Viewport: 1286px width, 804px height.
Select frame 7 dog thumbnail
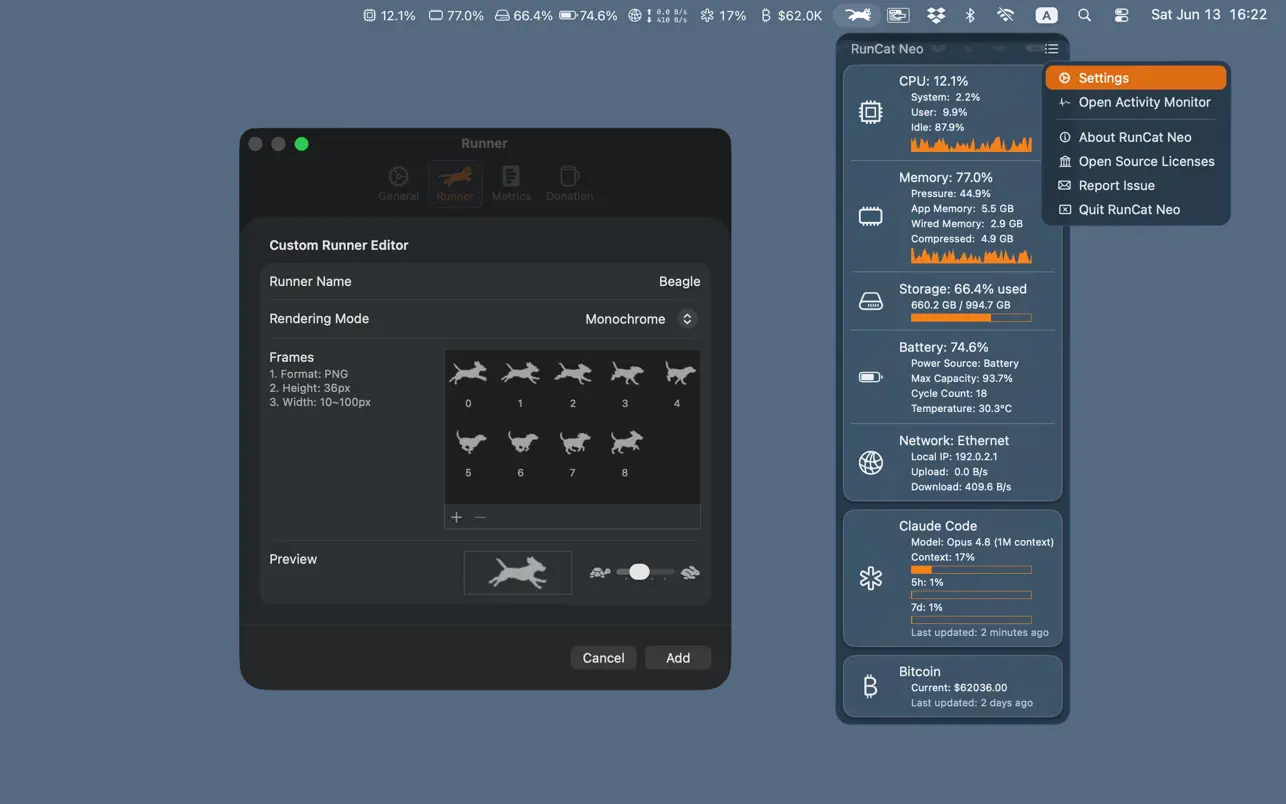[573, 442]
